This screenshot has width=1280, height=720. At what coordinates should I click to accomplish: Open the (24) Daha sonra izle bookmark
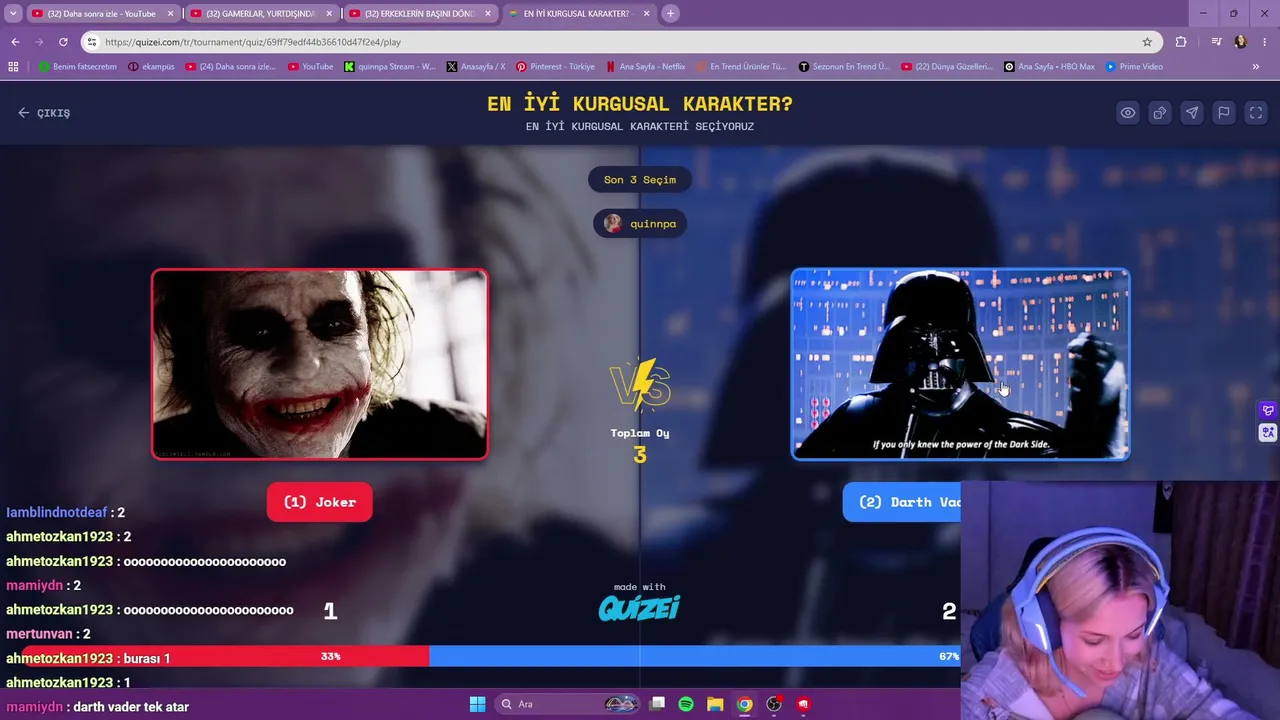230,67
